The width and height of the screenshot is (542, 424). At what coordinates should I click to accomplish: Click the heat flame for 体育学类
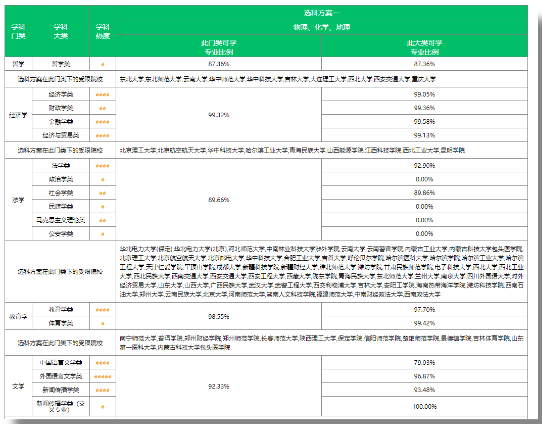pyautogui.click(x=102, y=324)
